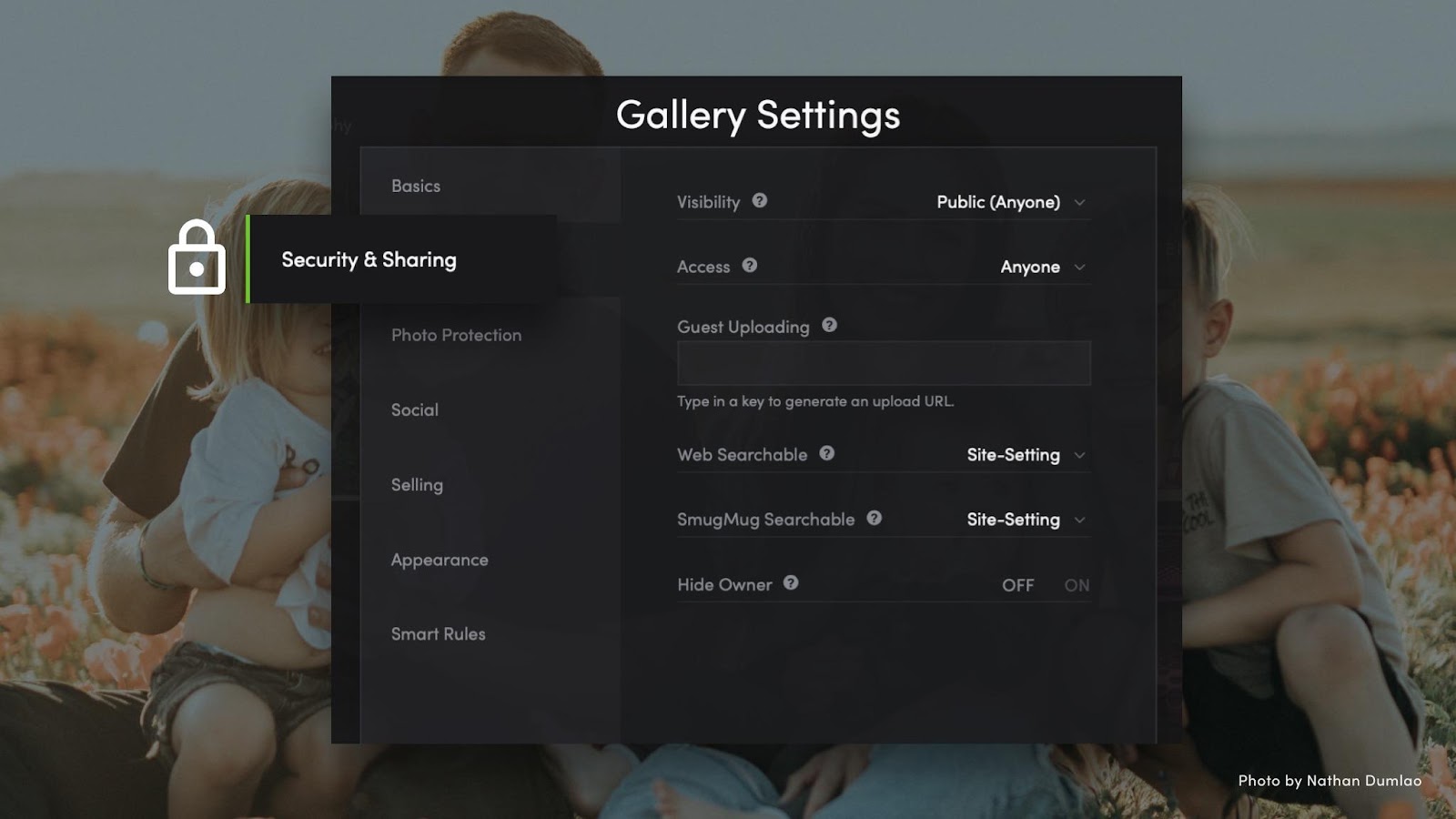Switch to the Basics tab
The height and width of the screenshot is (819, 1456).
(416, 185)
